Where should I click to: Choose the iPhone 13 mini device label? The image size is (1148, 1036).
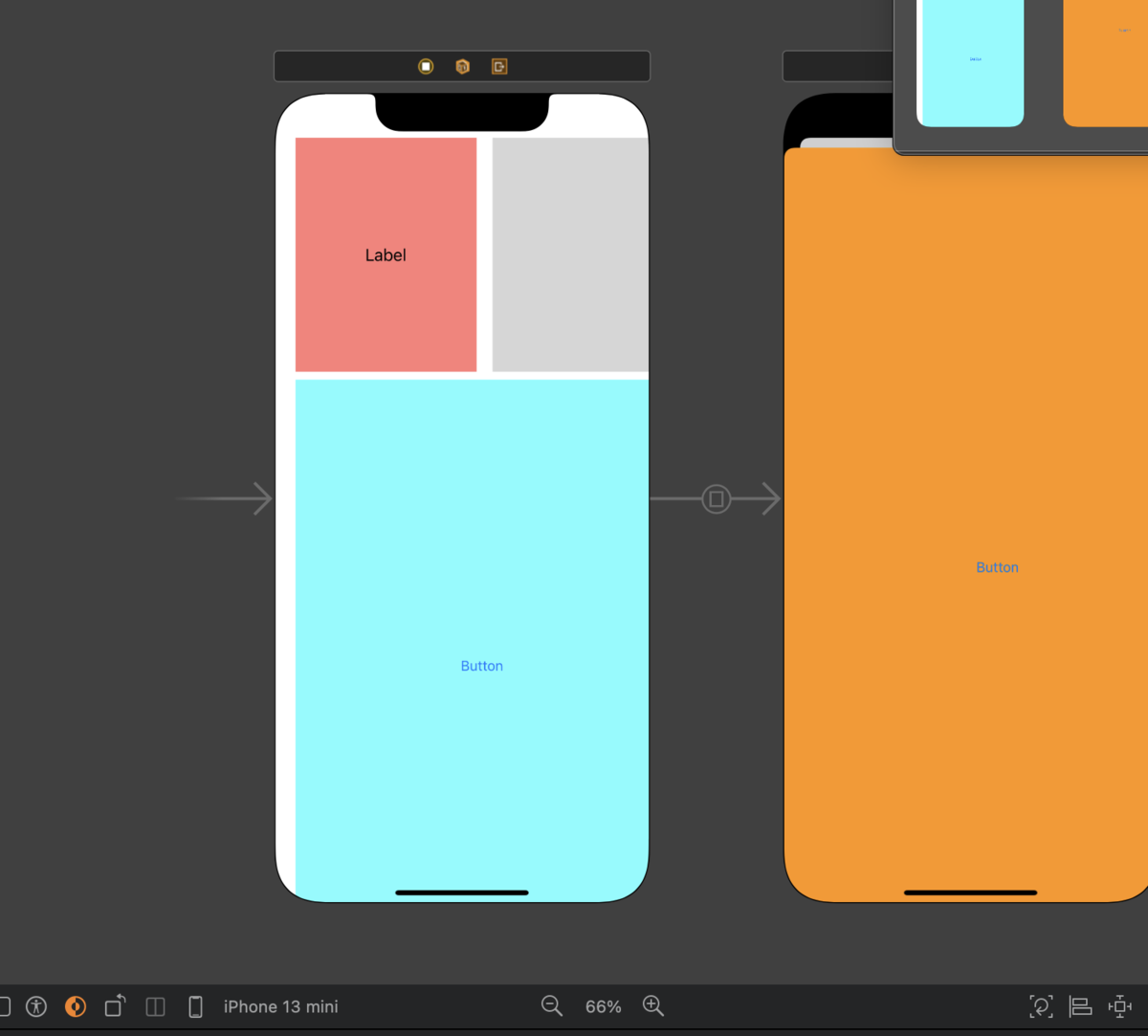[x=280, y=1006]
